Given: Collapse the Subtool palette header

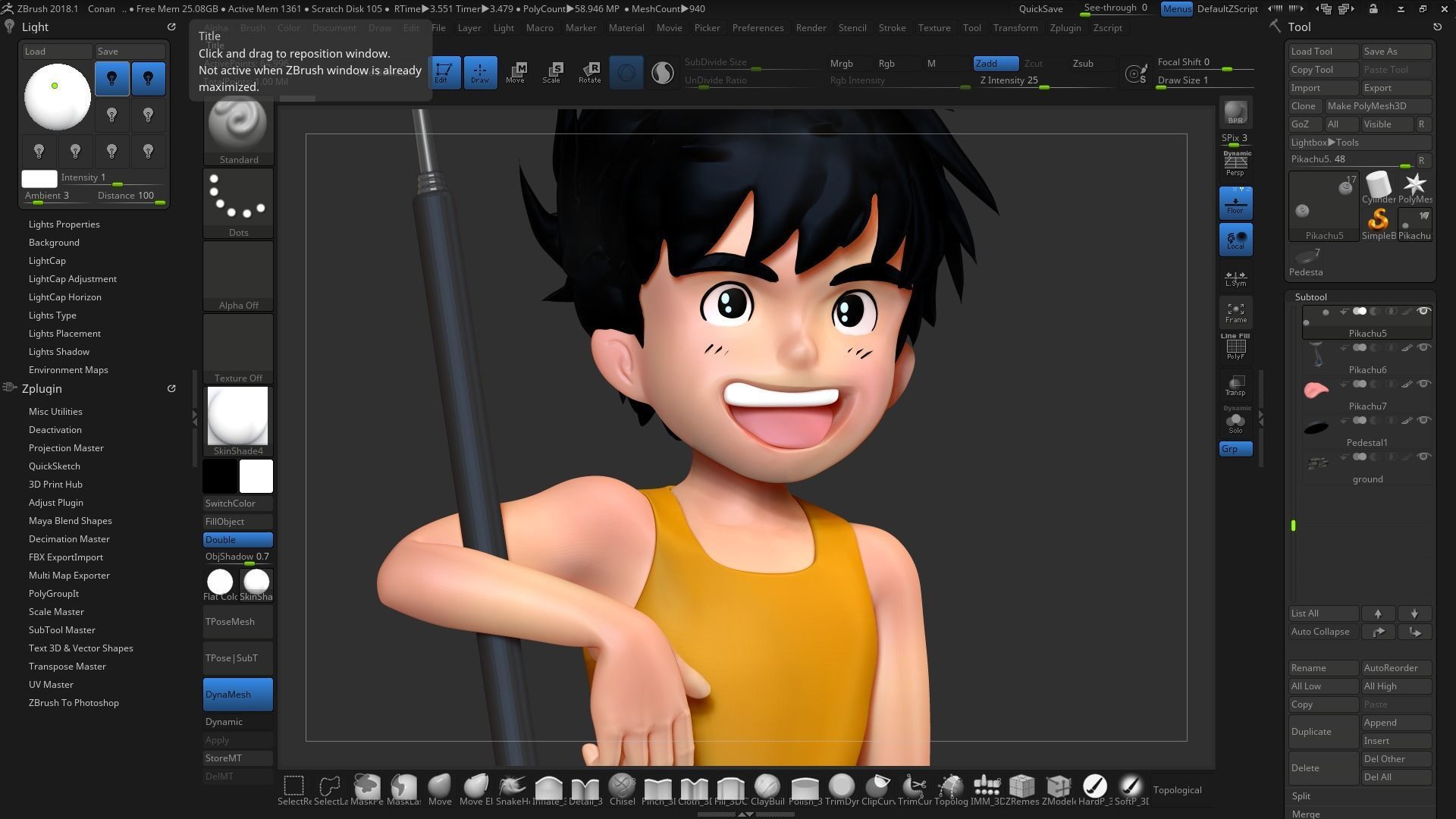Looking at the screenshot, I should coord(1310,297).
